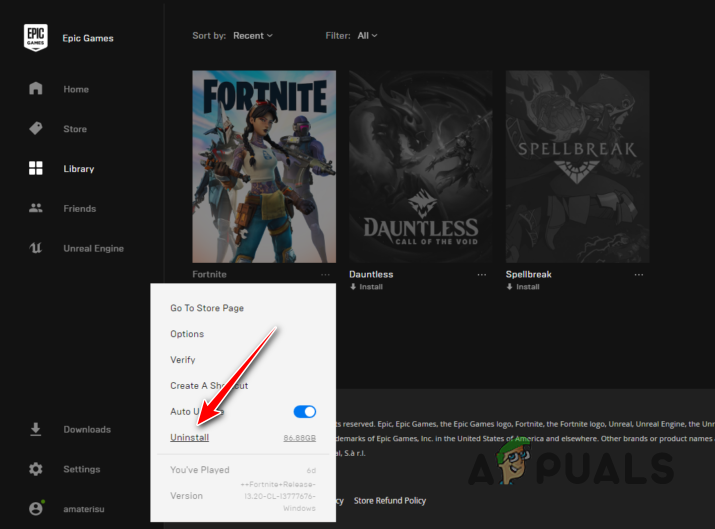Open the Downloads sidebar label
The image size is (715, 529).
(x=87, y=430)
